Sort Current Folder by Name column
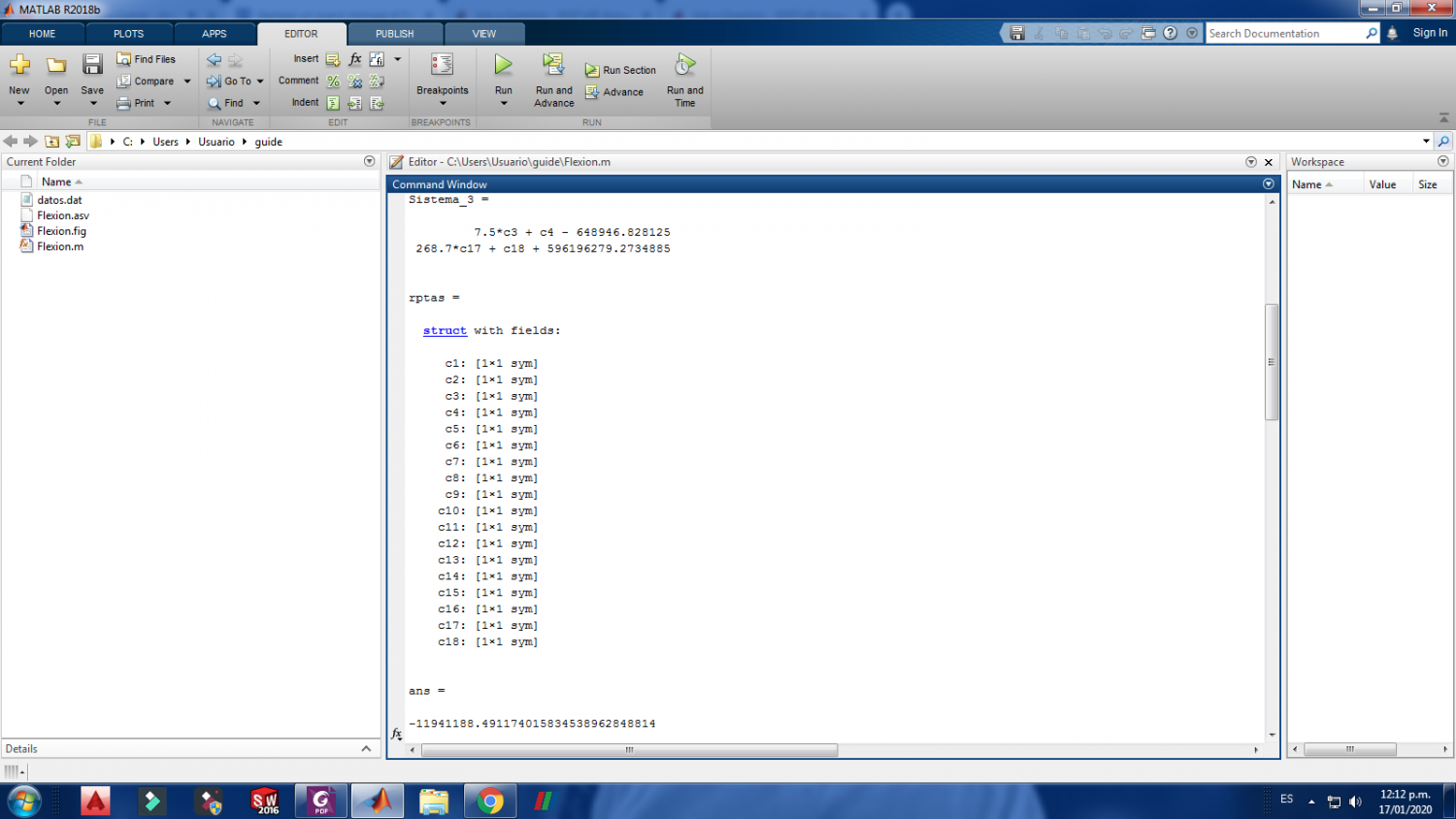Image resolution: width=1456 pixels, height=819 pixels. coord(56,181)
